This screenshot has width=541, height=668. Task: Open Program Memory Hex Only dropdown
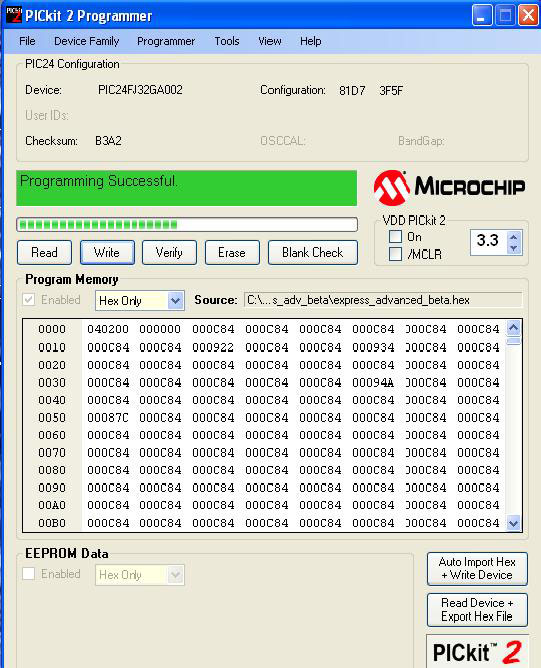175,301
